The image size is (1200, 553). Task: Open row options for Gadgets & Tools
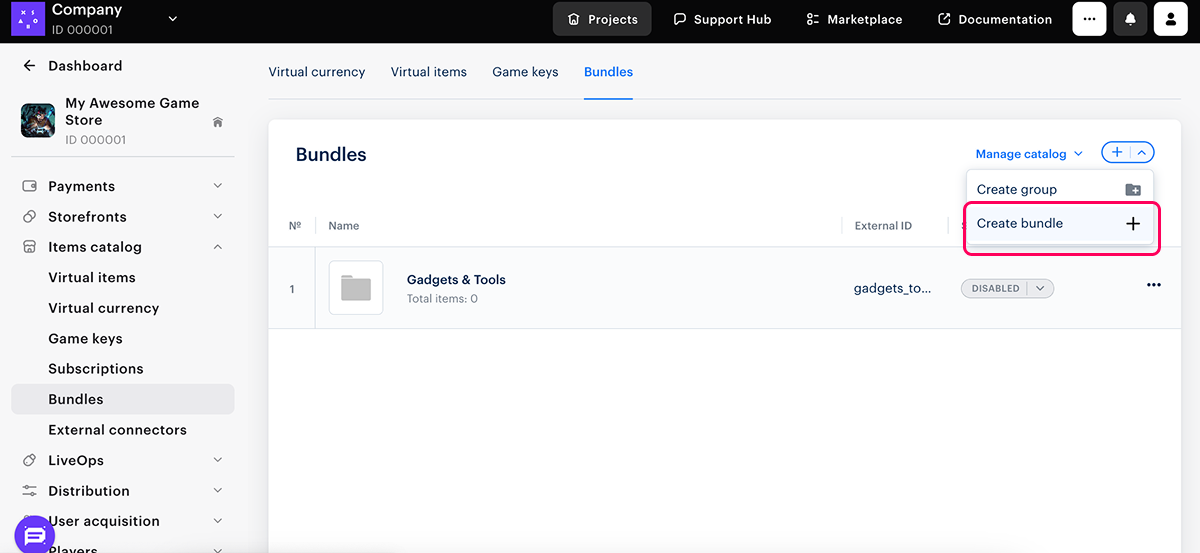[1153, 285]
